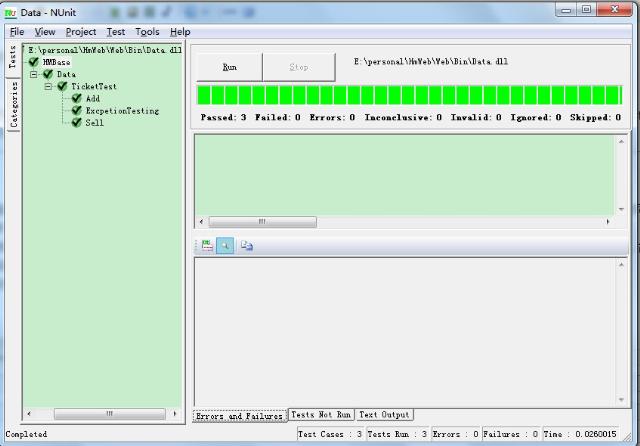Open the Tools menu
Screen dimensions: 640x446
[147, 32]
